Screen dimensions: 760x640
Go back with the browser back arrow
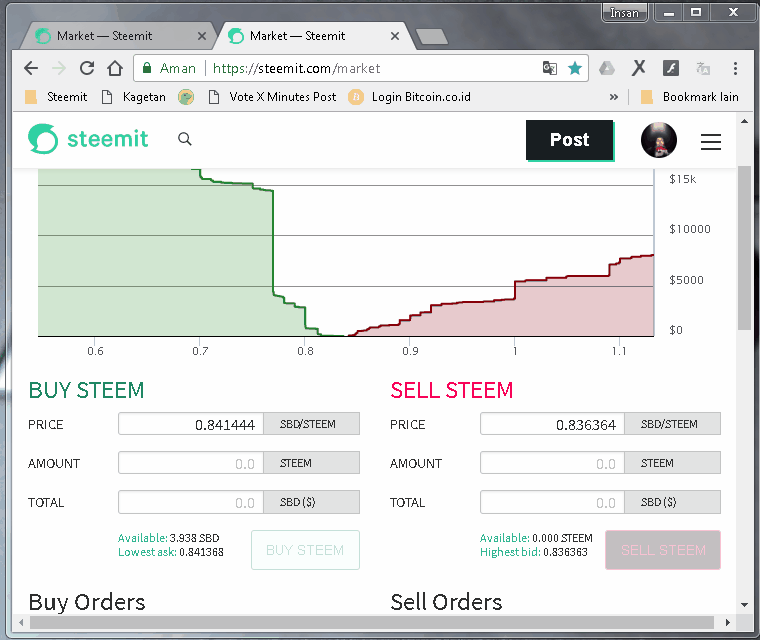pyautogui.click(x=31, y=68)
